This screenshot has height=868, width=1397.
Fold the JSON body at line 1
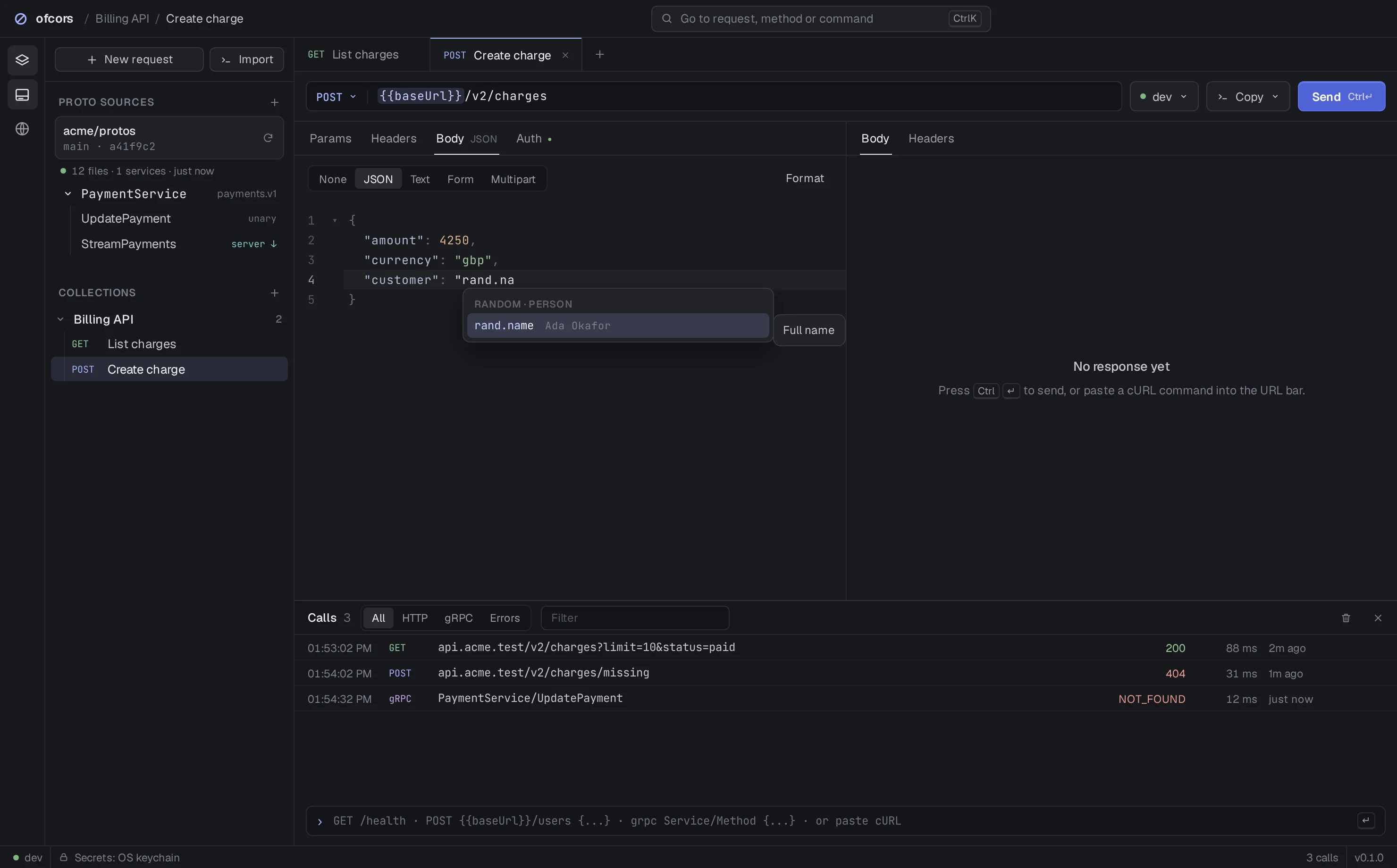click(335, 220)
